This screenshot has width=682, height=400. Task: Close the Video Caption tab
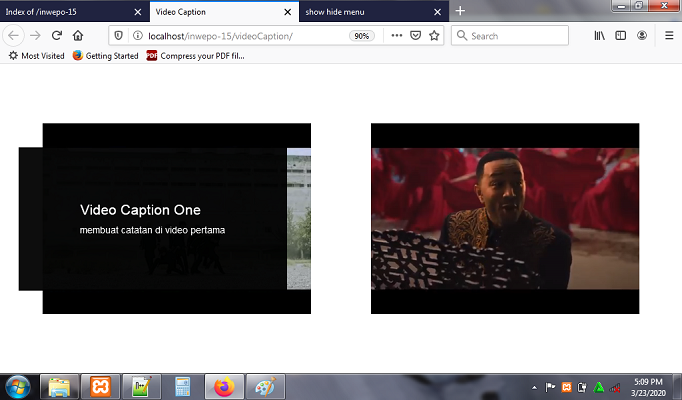[x=288, y=11]
